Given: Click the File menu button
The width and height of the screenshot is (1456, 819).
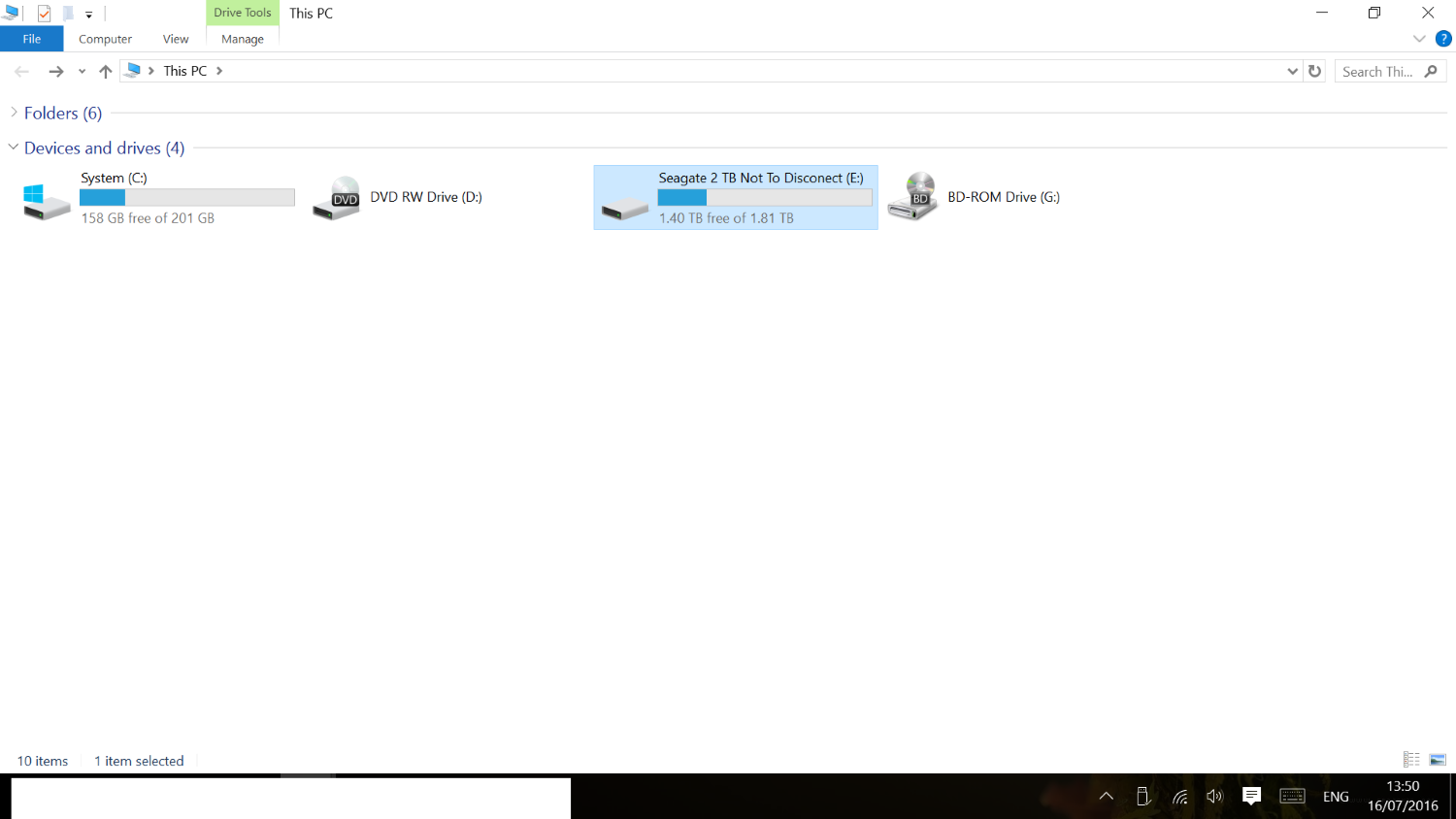Looking at the screenshot, I should 32,39.
